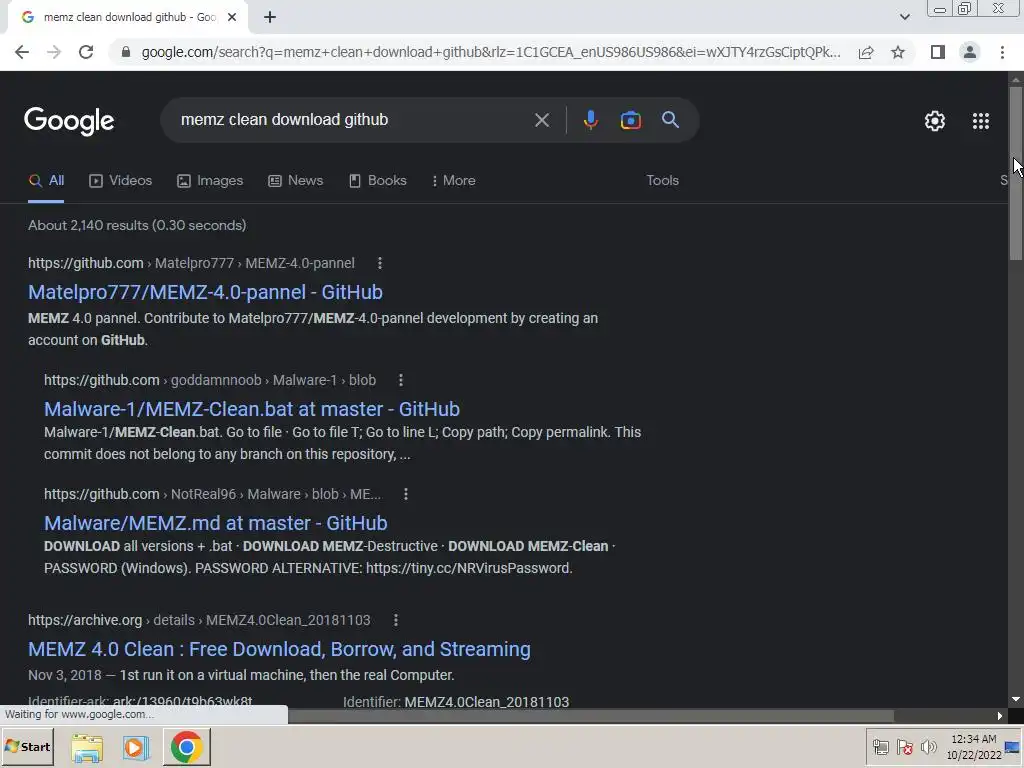Open Chrome profile avatar menu
This screenshot has width=1024, height=768.
(x=970, y=52)
